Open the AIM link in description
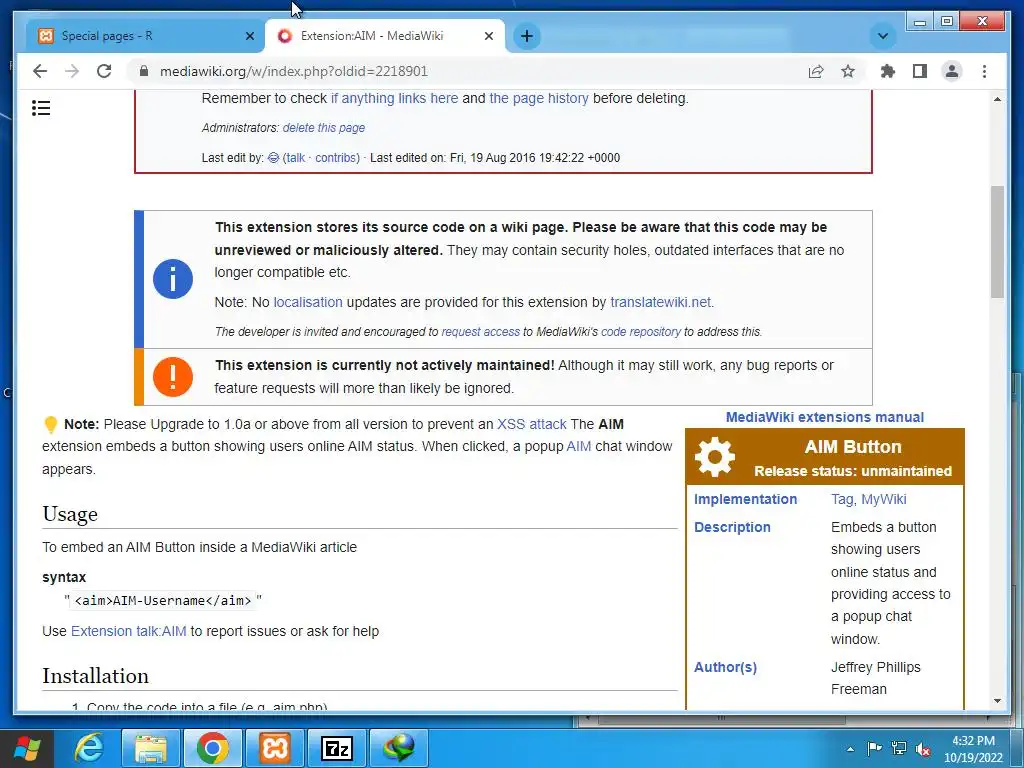The width and height of the screenshot is (1024, 768). [579, 446]
